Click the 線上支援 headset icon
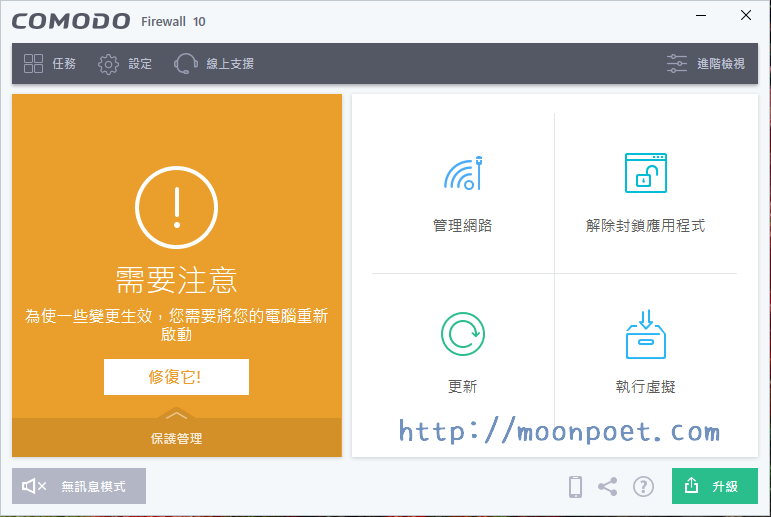771x517 pixels. tap(185, 63)
